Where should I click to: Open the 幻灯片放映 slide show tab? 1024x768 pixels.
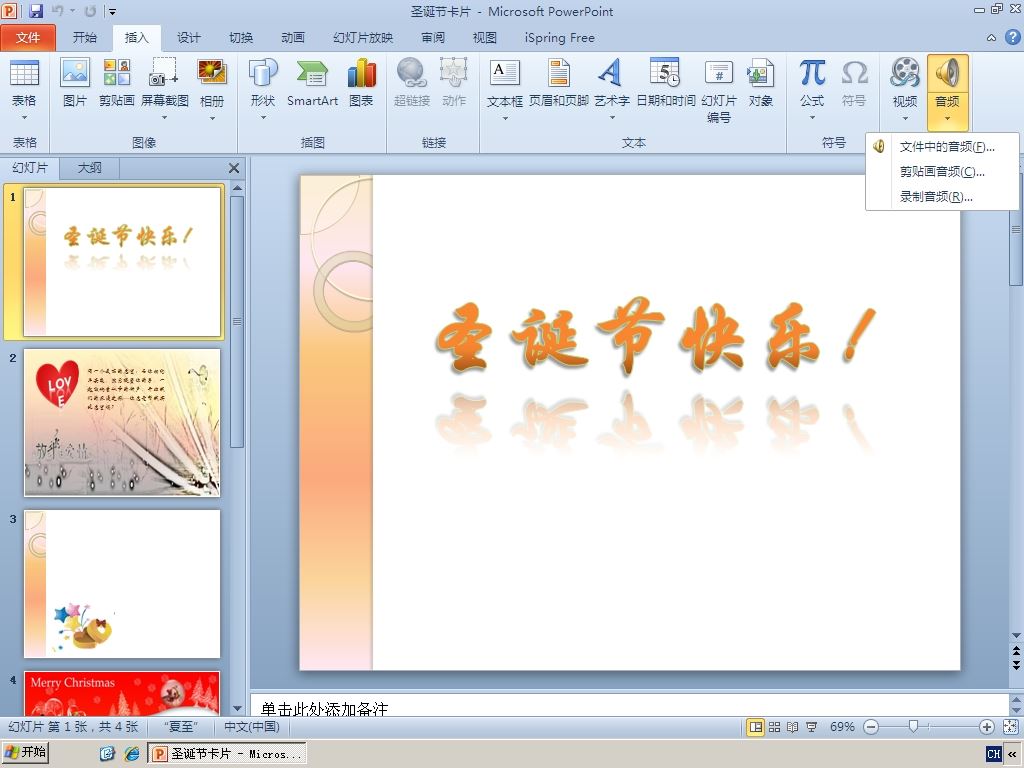363,38
